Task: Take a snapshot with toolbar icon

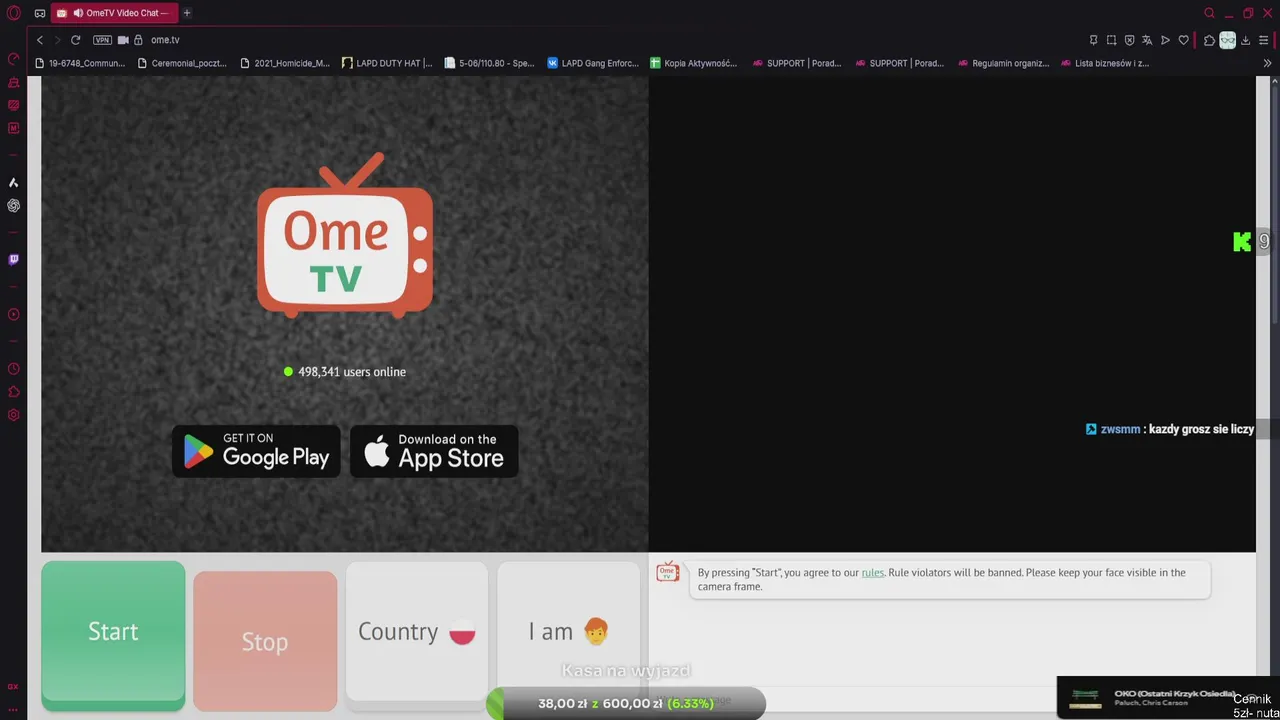Action: [1111, 40]
